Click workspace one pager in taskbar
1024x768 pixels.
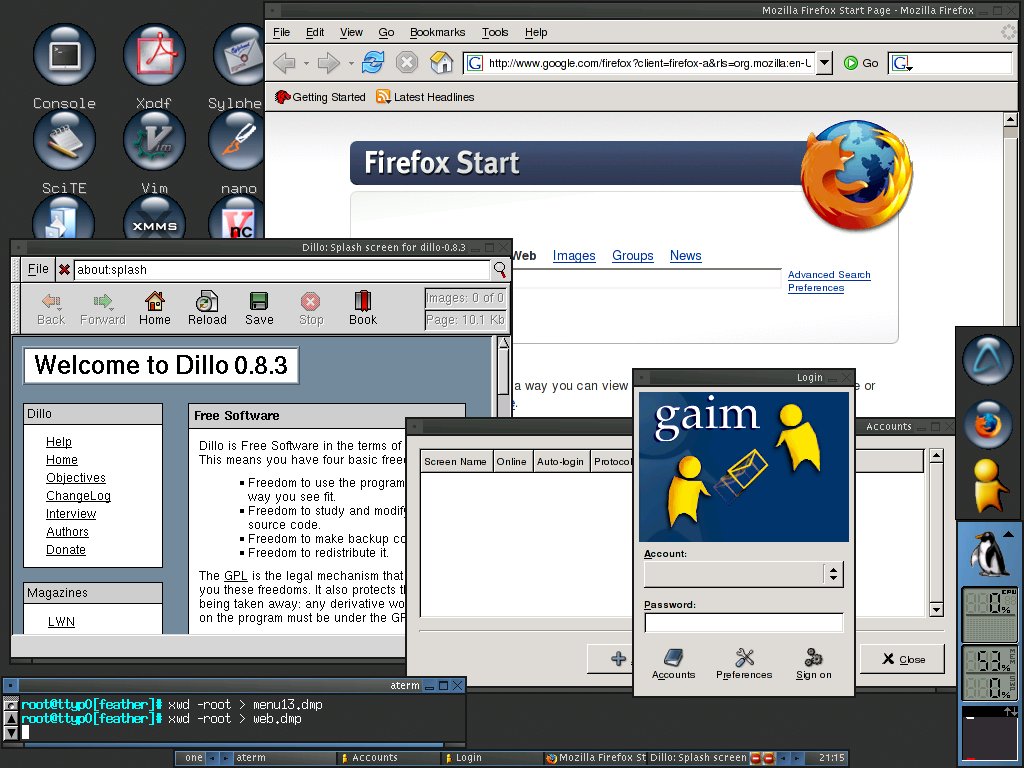193,758
